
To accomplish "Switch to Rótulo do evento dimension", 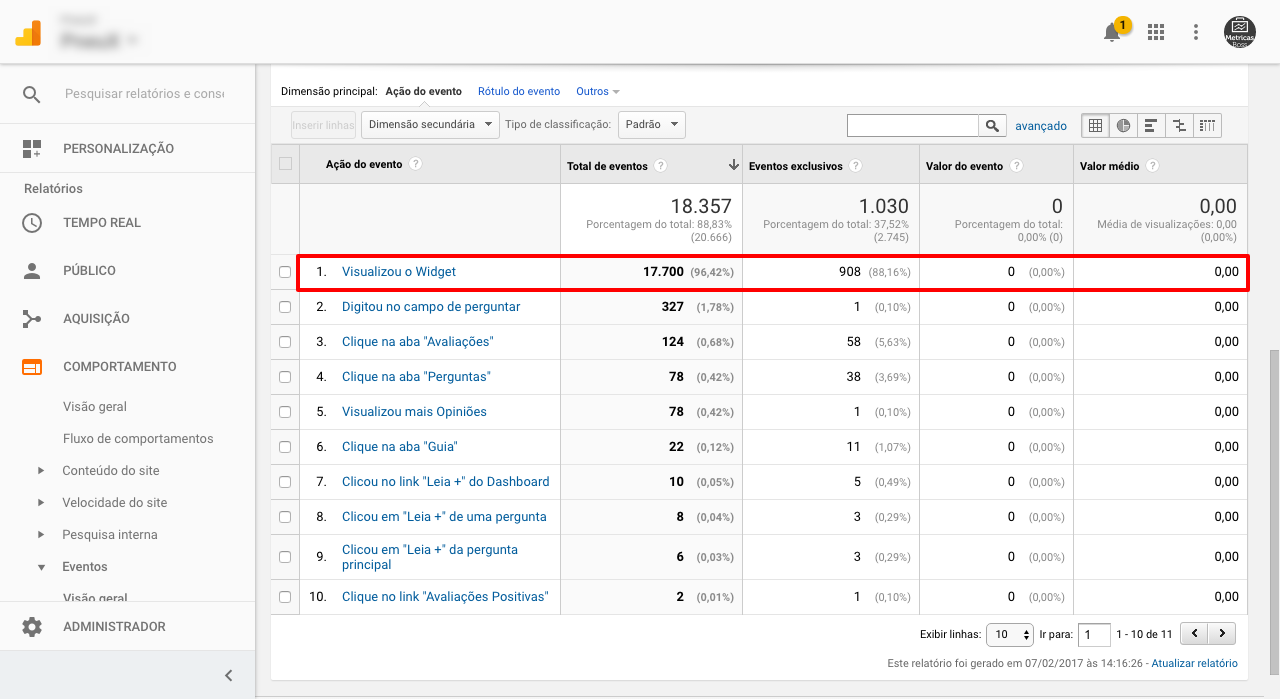I will 518,91.
